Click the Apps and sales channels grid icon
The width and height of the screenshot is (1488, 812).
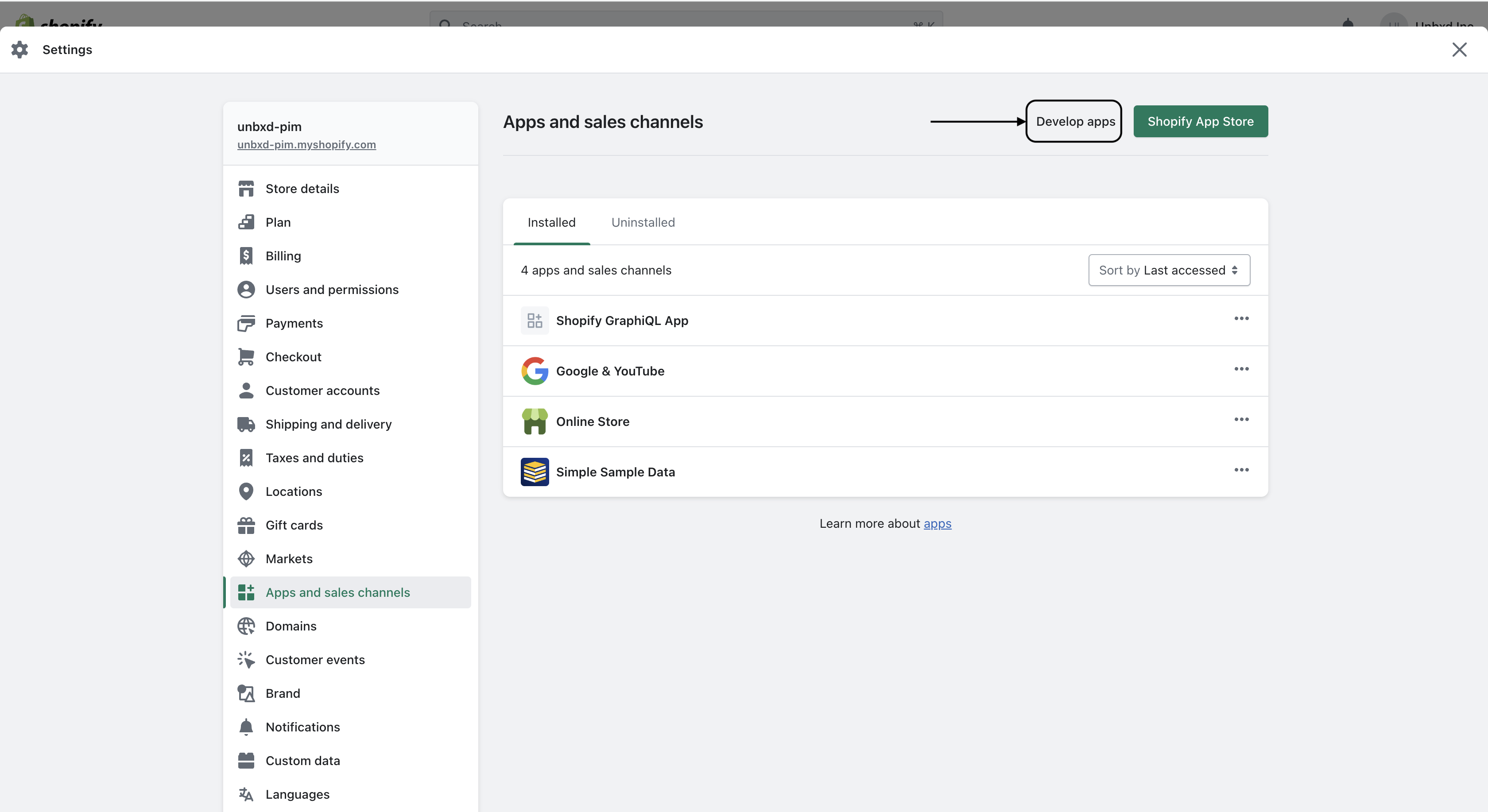point(246,592)
